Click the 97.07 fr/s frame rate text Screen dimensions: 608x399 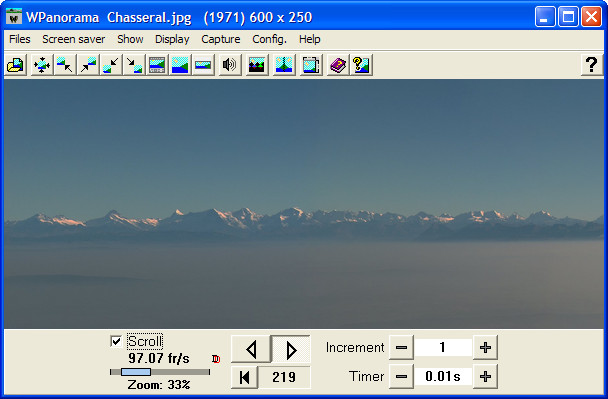[159, 358]
